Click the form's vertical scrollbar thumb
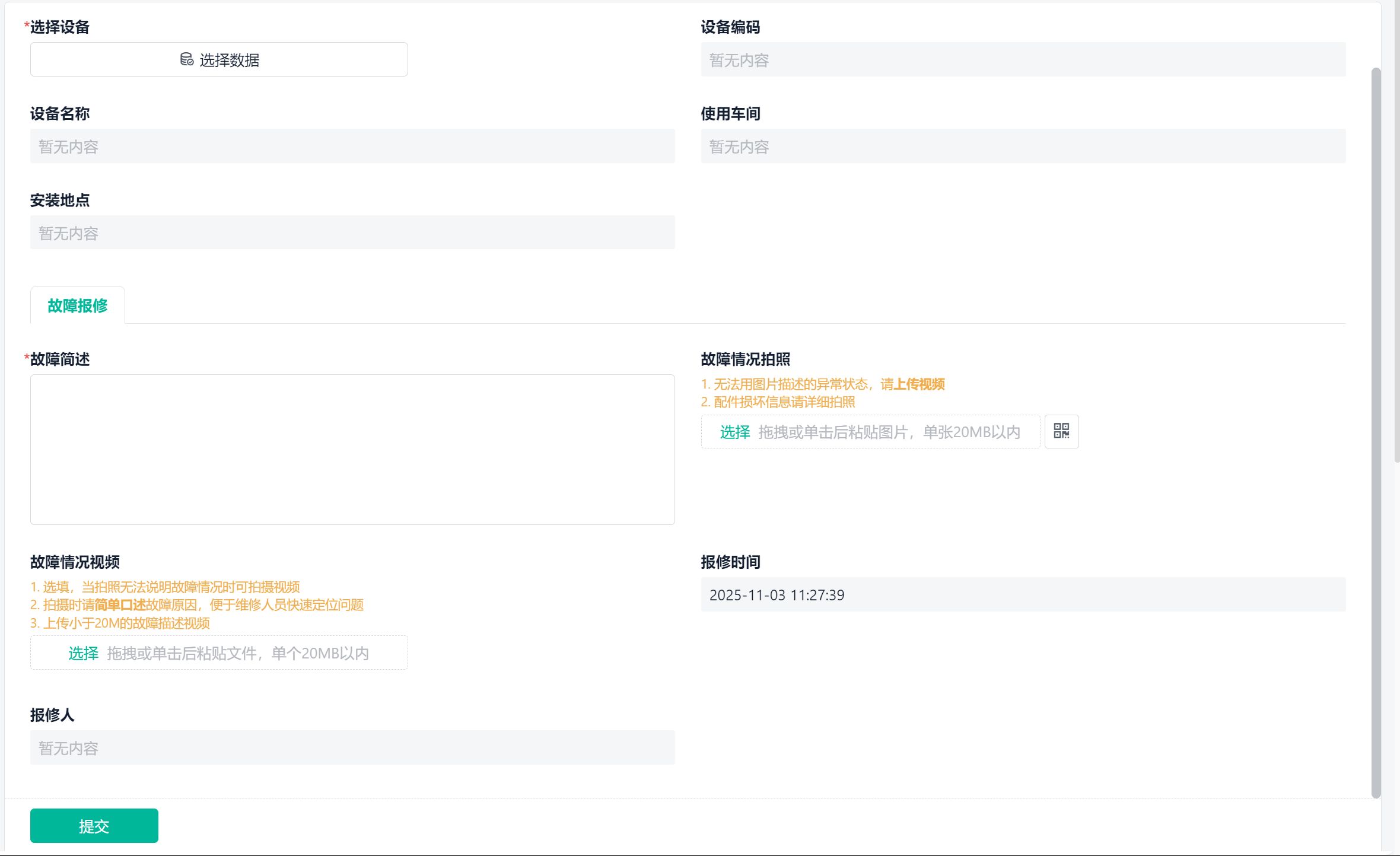Screen dimensions: 1400x856 click(x=1376, y=433)
